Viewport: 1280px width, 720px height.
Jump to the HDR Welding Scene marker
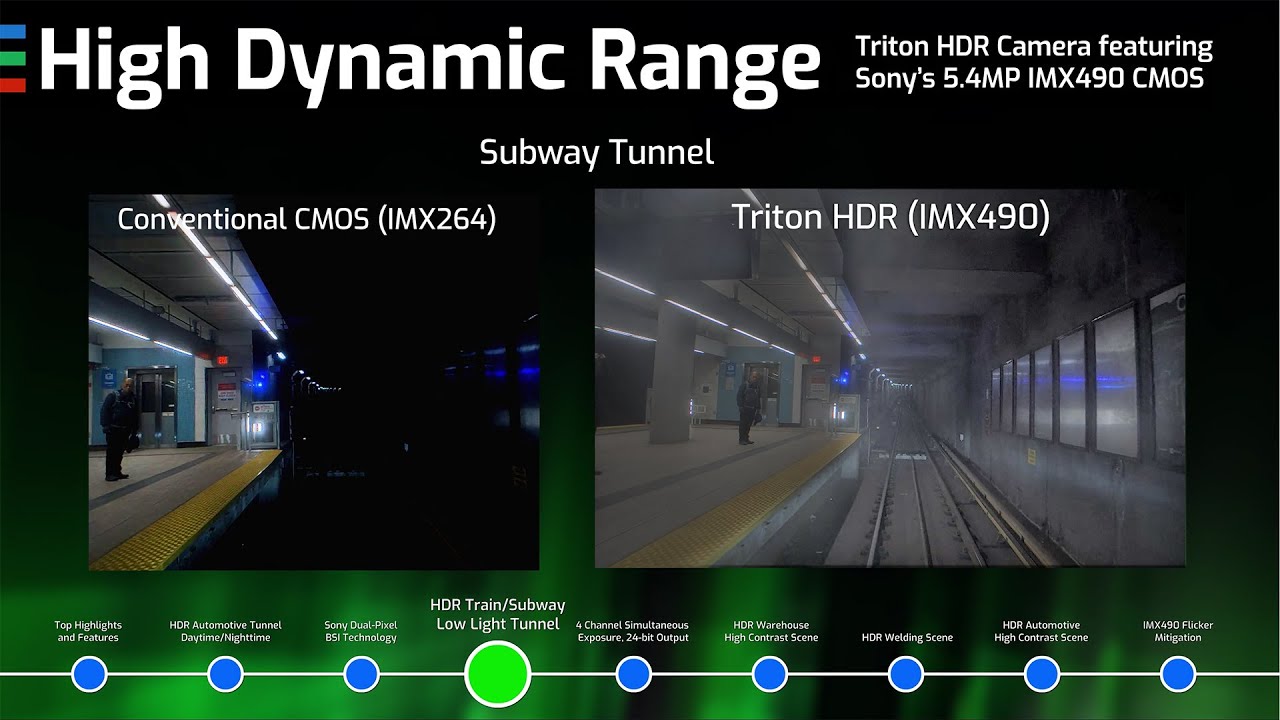pyautogui.click(x=906, y=674)
